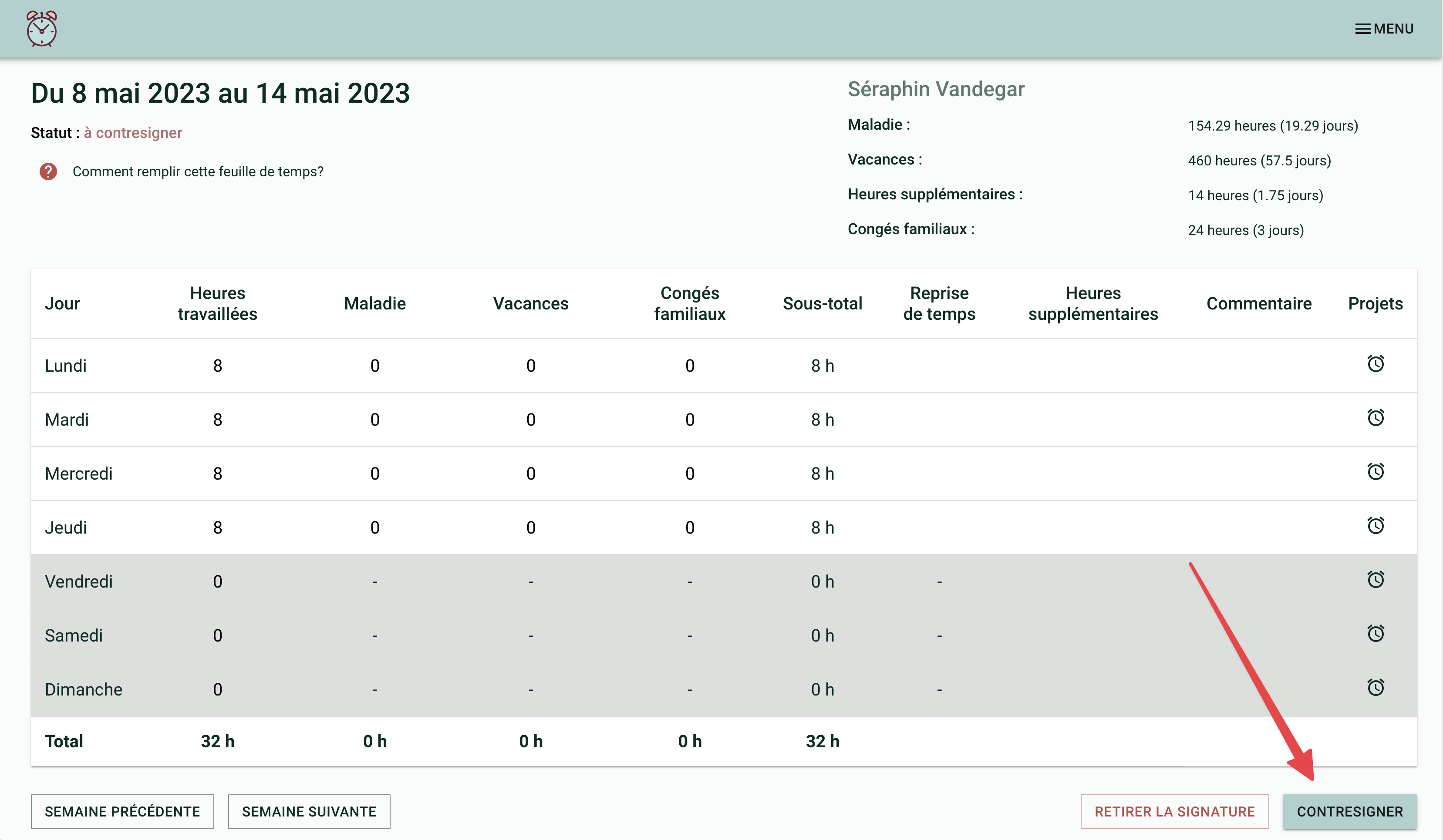Click the alarm clock logo in header
Image resolution: width=1443 pixels, height=840 pixels.
[x=42, y=29]
